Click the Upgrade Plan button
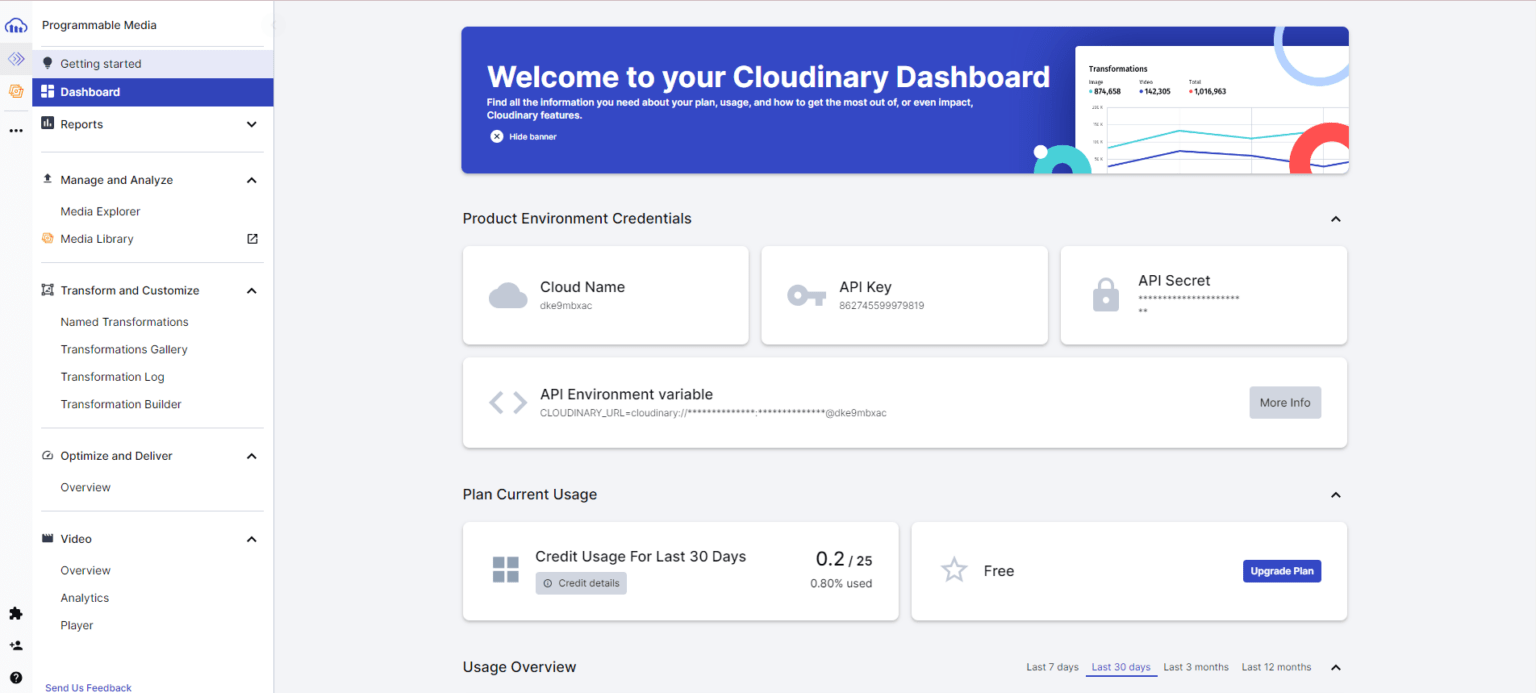The height and width of the screenshot is (693, 1536). (x=1281, y=570)
